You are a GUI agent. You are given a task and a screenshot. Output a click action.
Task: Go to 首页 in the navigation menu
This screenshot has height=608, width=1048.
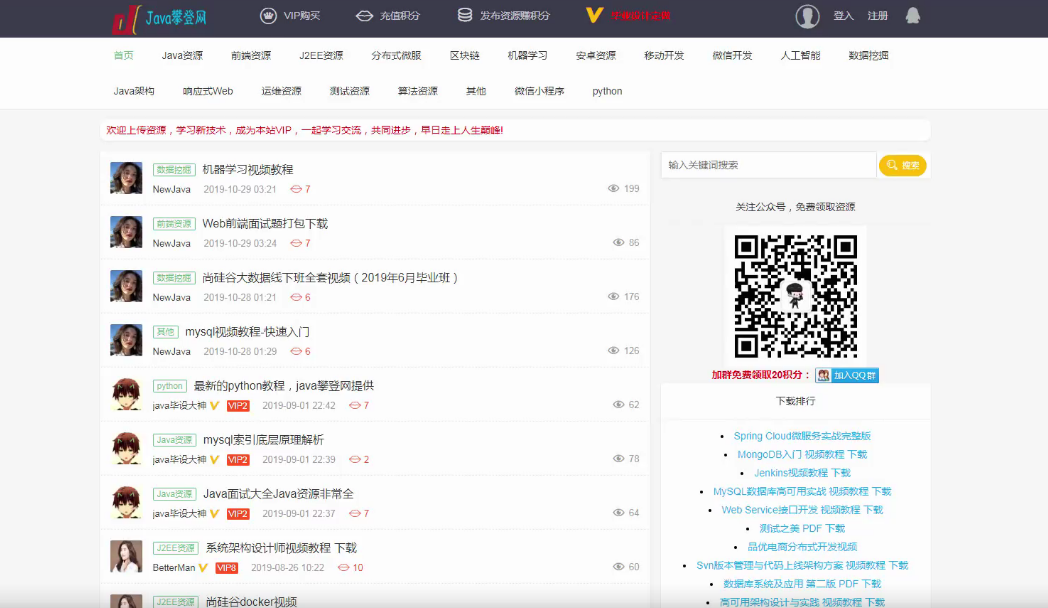123,56
